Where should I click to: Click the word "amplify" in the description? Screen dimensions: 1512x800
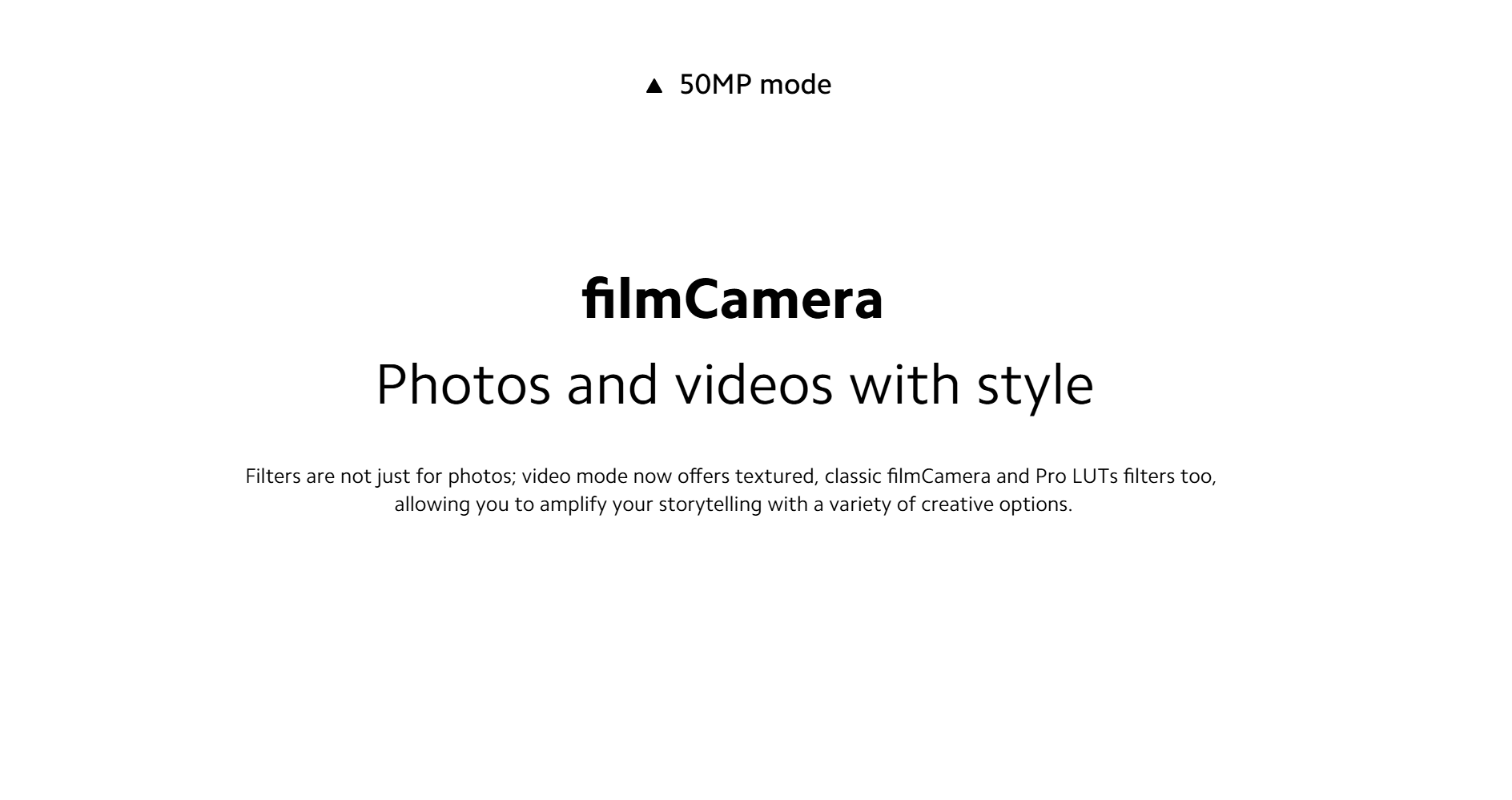(x=573, y=505)
